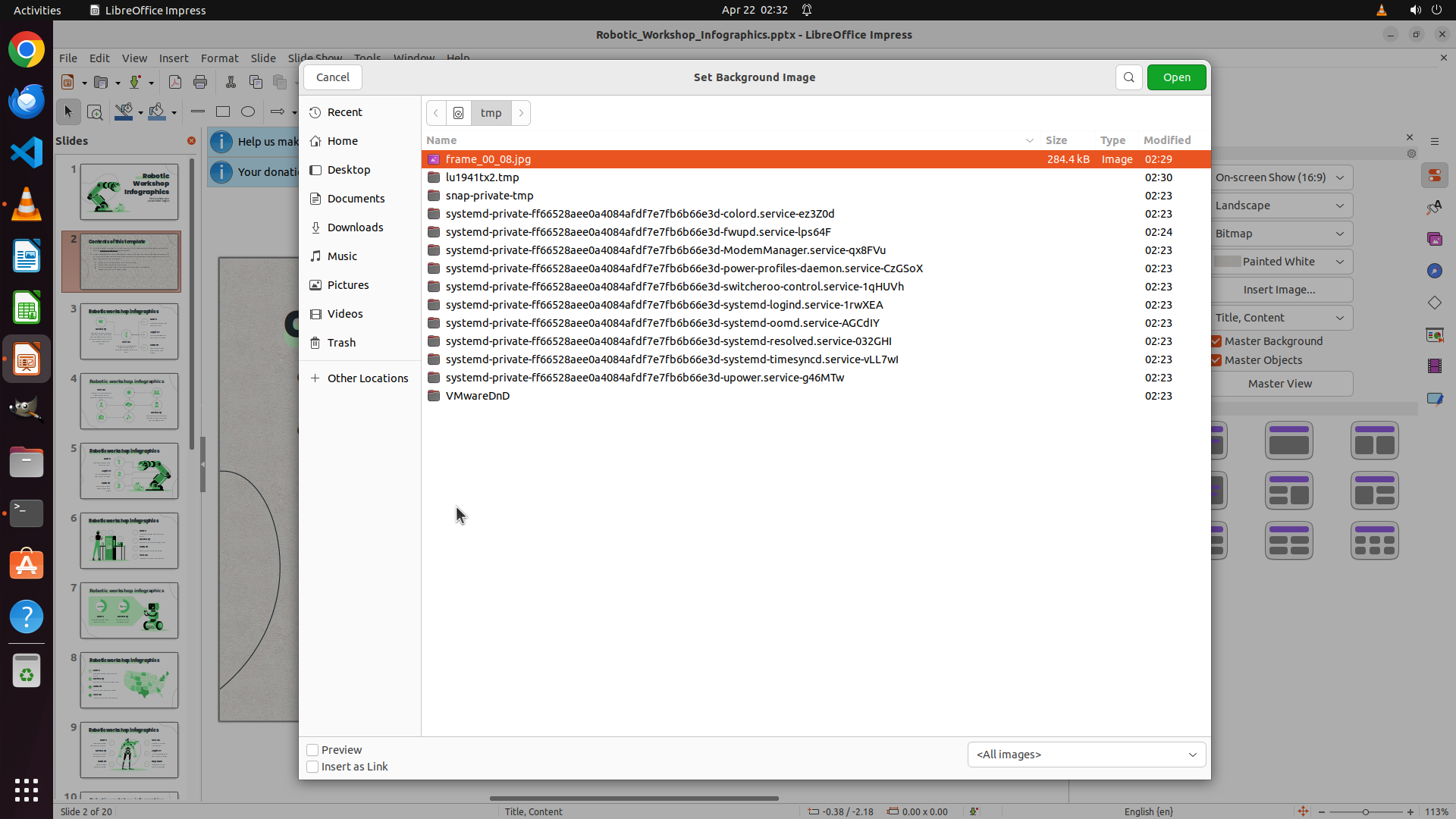
Task: Click the path bar back arrow
Action: click(x=436, y=113)
